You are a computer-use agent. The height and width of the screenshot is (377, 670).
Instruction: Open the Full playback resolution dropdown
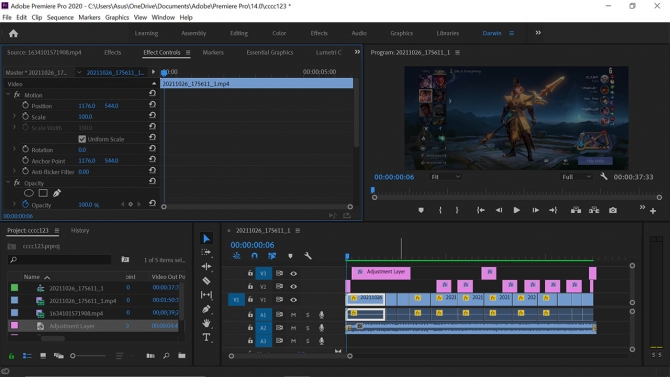coord(576,177)
